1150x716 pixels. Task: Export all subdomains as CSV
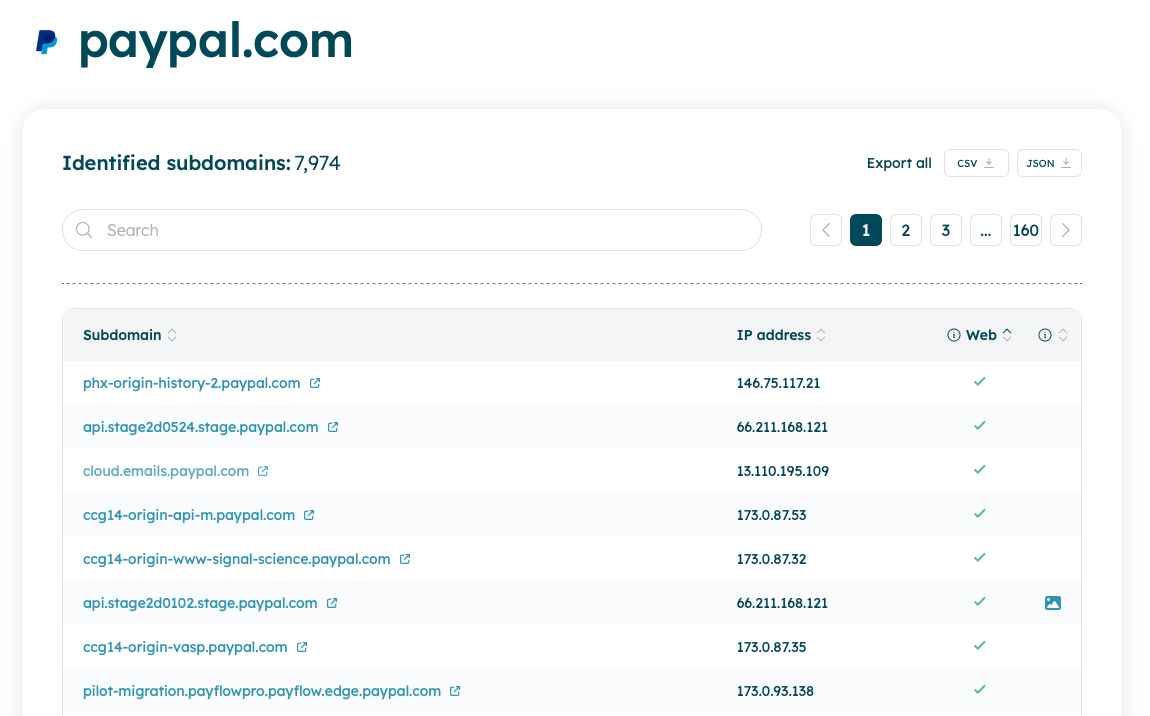pyautogui.click(x=976, y=163)
